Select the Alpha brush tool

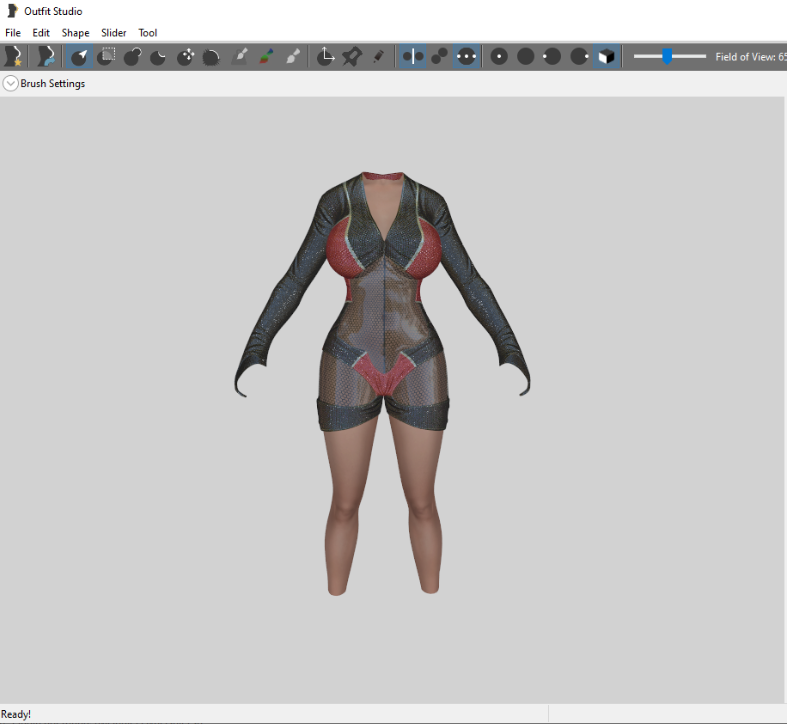pos(293,56)
